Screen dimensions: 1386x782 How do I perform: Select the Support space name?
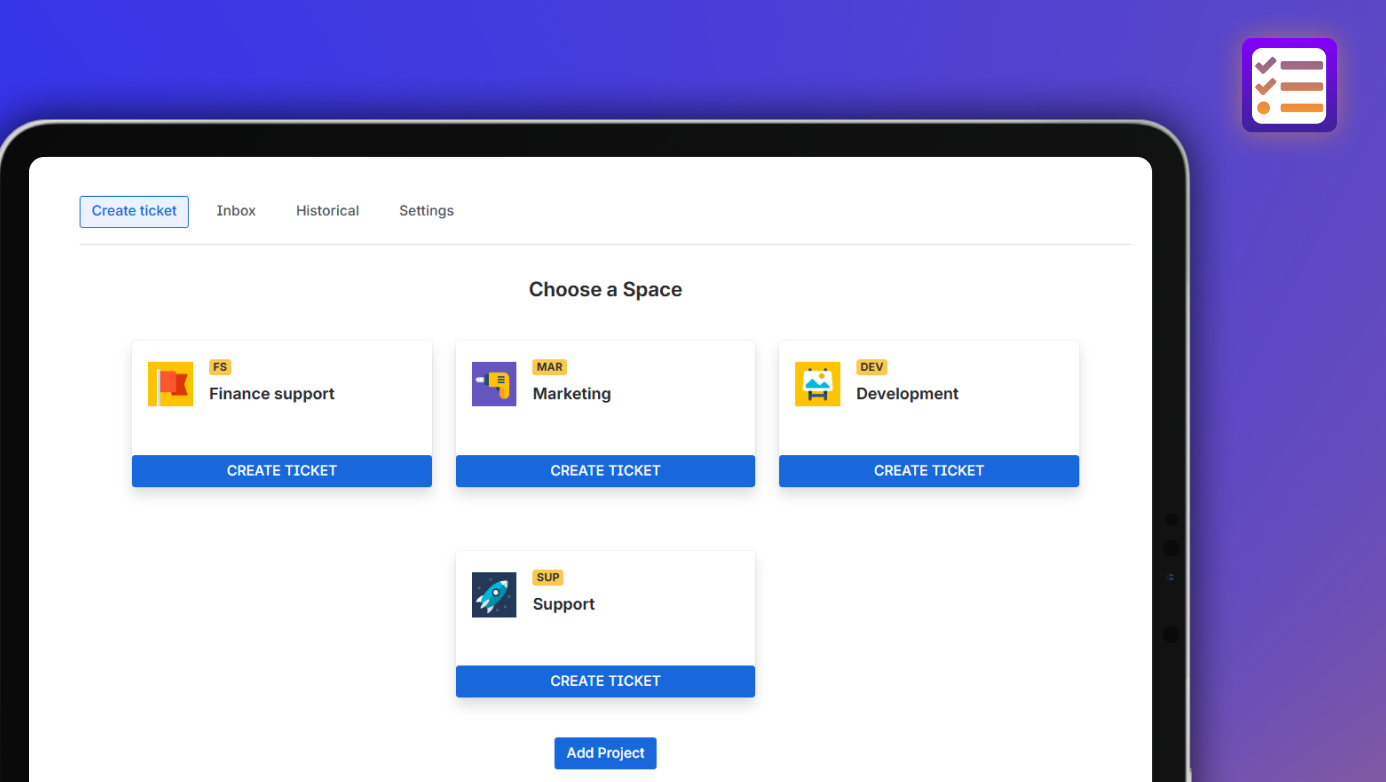click(564, 604)
